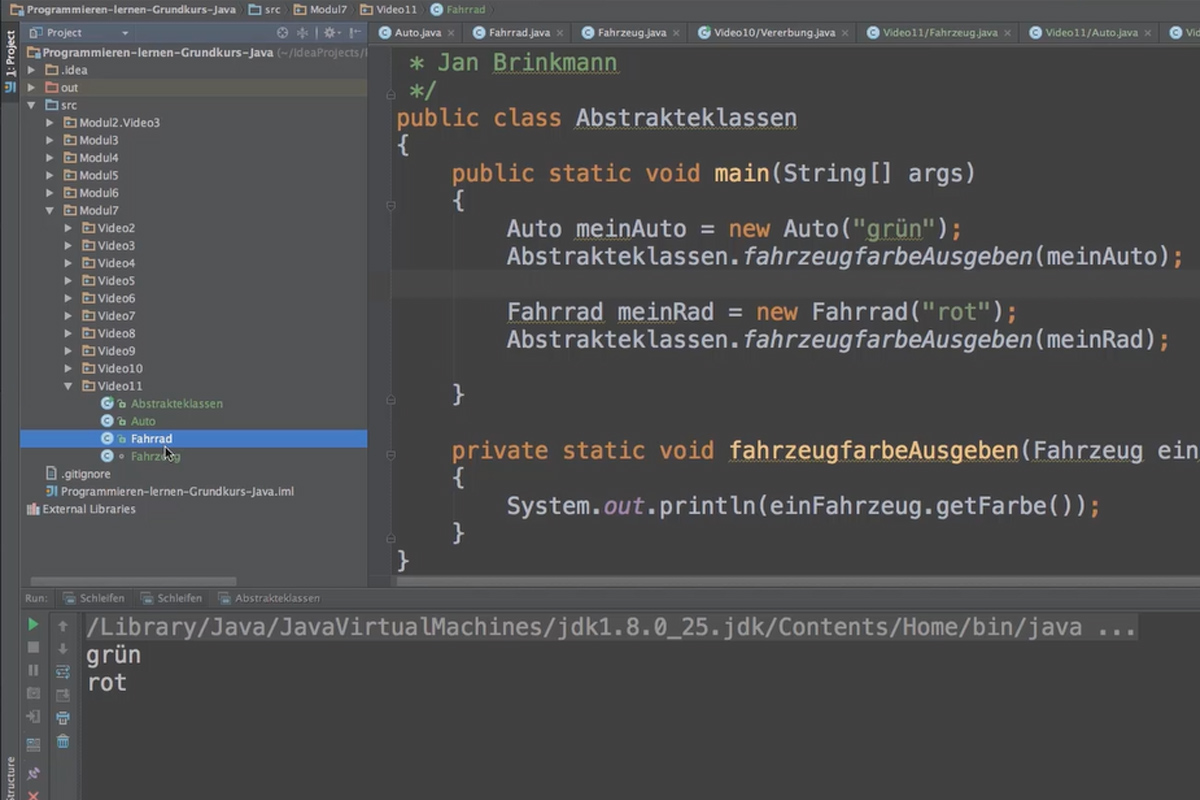
Task: Select the Fahrzeug class in the tree
Action: 155,455
